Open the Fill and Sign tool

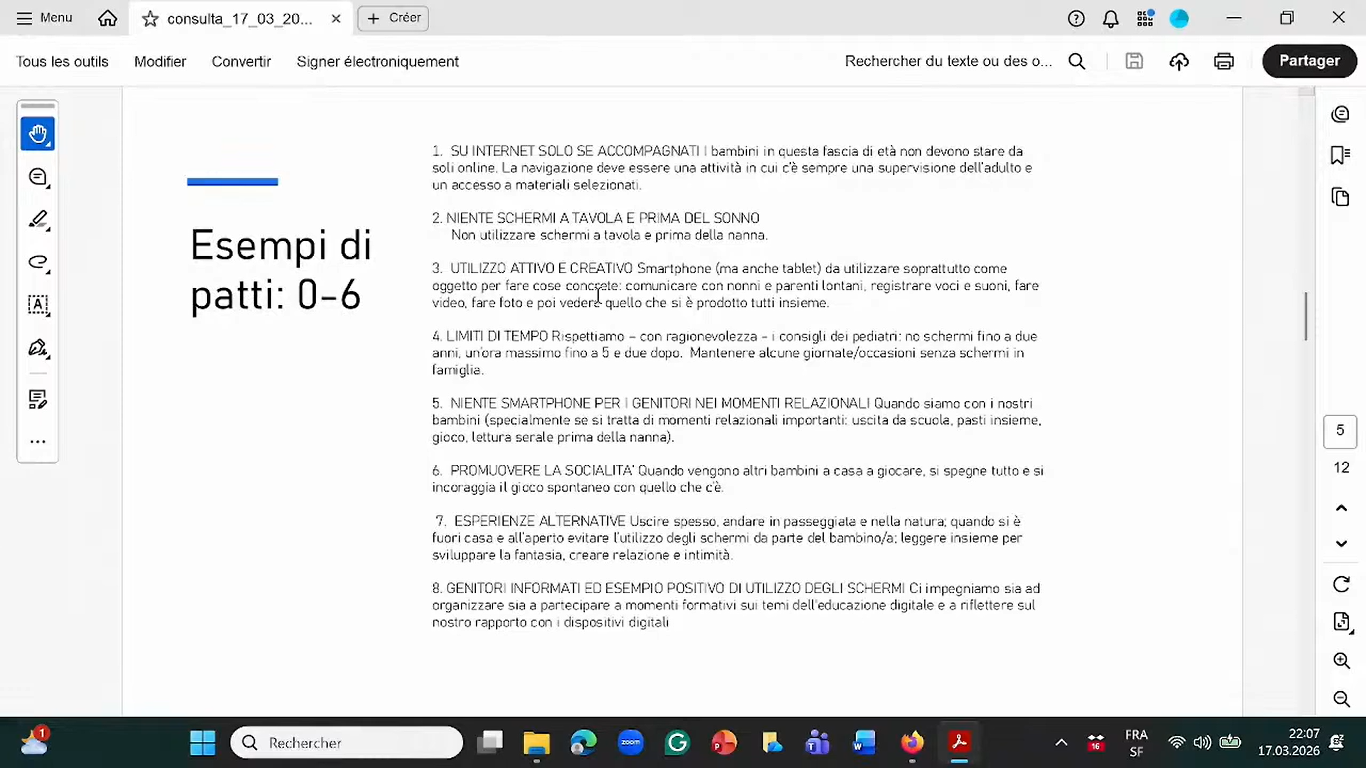coord(38,348)
